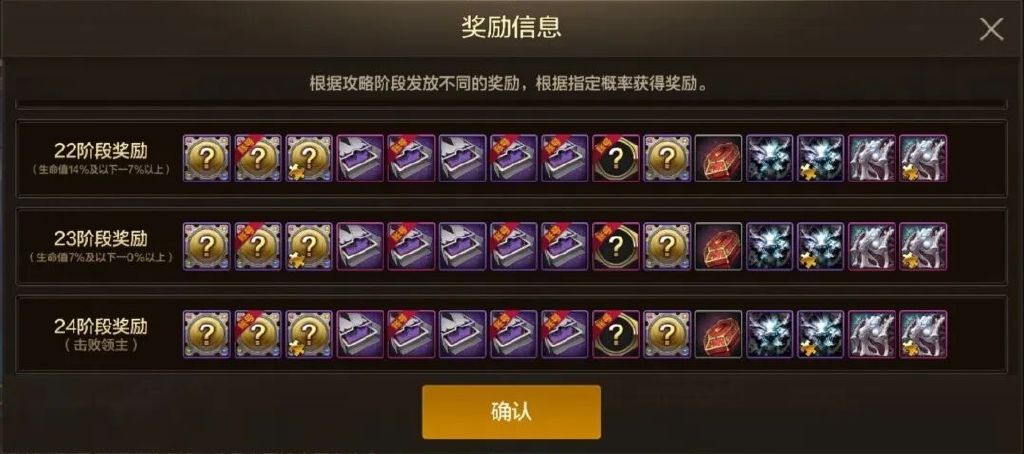Image resolution: width=1024 pixels, height=454 pixels.
Task: Click the 确认 confirm button
Action: click(511, 412)
